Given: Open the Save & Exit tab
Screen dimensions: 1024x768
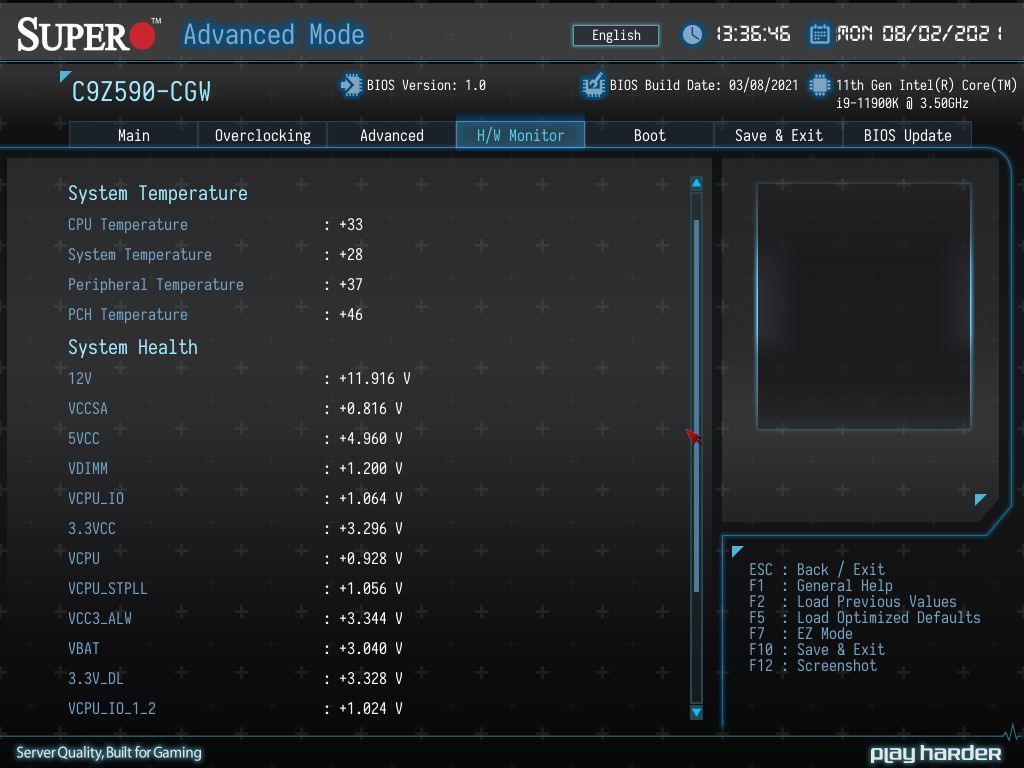Looking at the screenshot, I should [778, 135].
